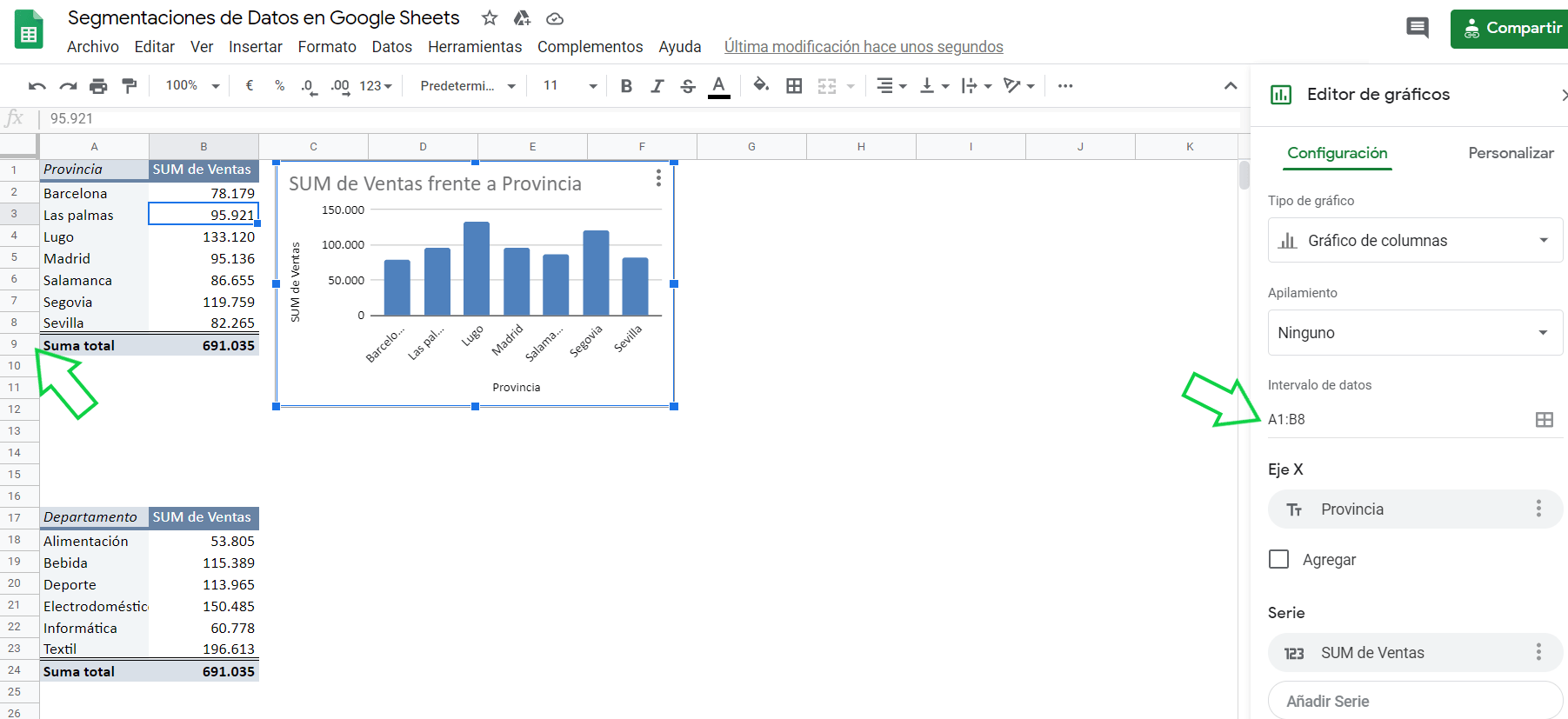Open the Archivo menu

click(93, 47)
